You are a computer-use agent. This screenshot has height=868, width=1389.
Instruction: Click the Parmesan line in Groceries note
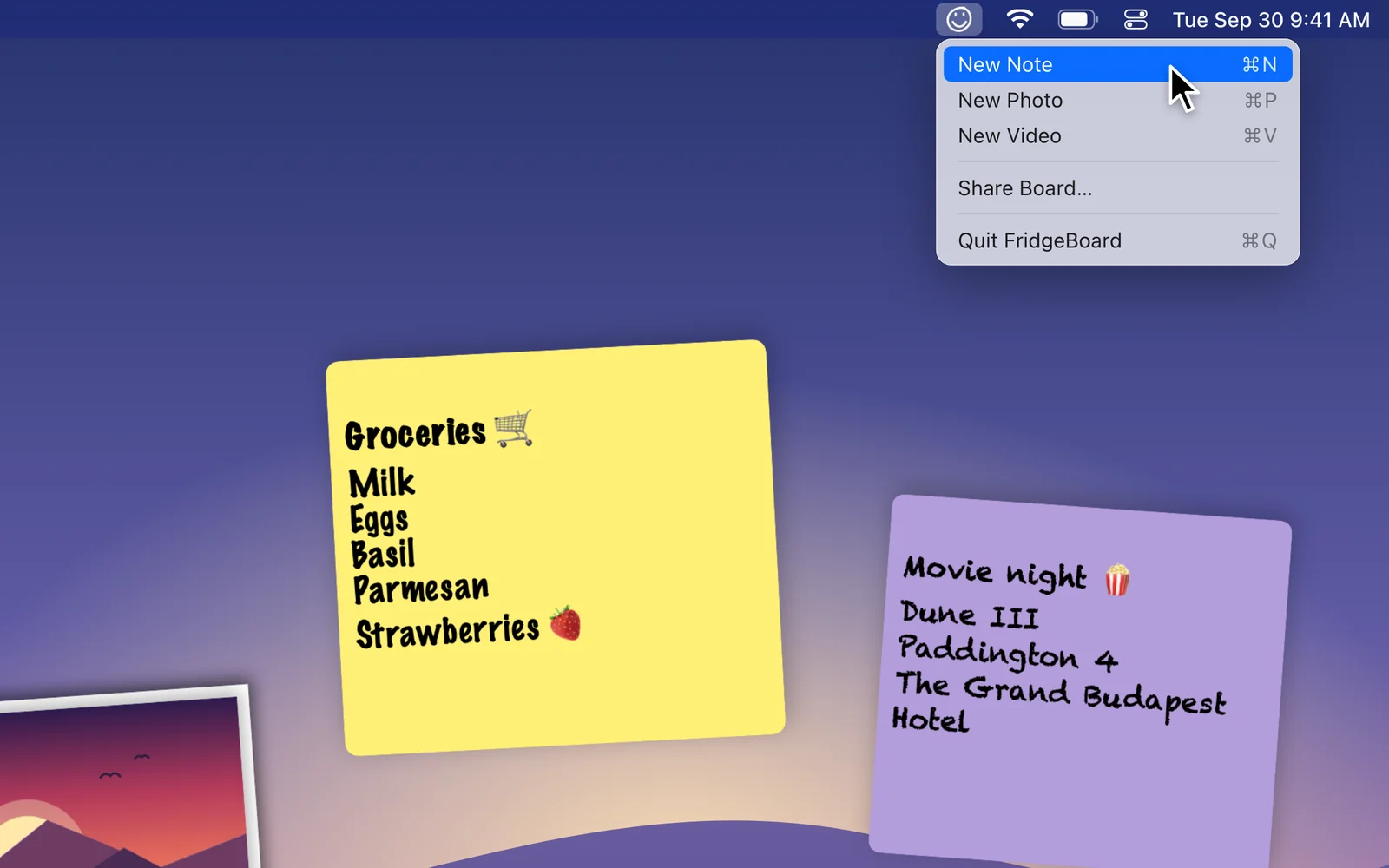pyautogui.click(x=421, y=589)
